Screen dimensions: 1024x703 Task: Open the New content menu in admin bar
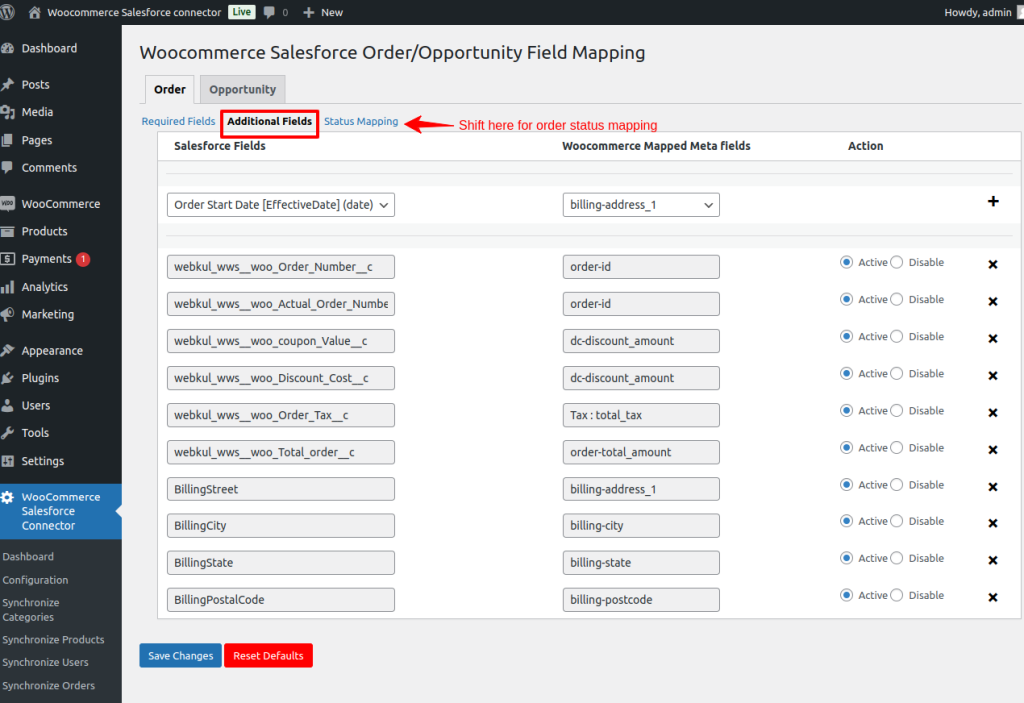click(322, 12)
